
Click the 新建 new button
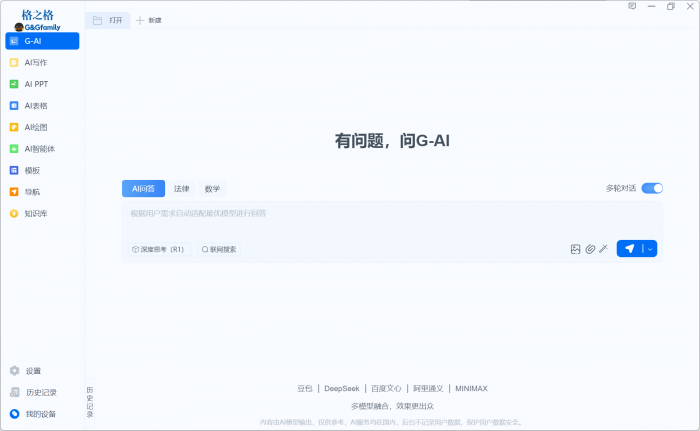149,20
